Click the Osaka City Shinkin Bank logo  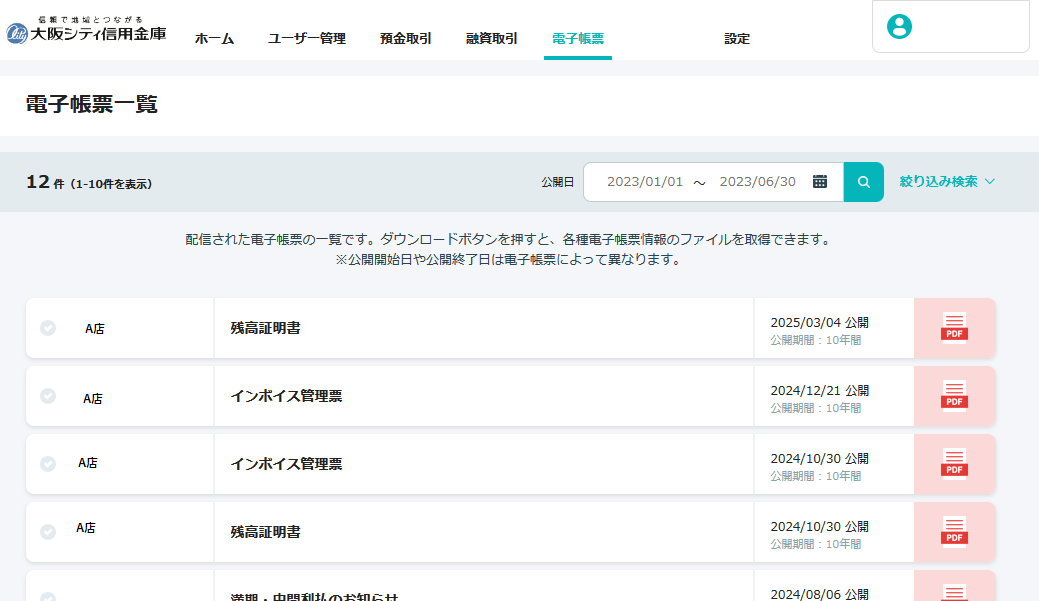tap(86, 30)
